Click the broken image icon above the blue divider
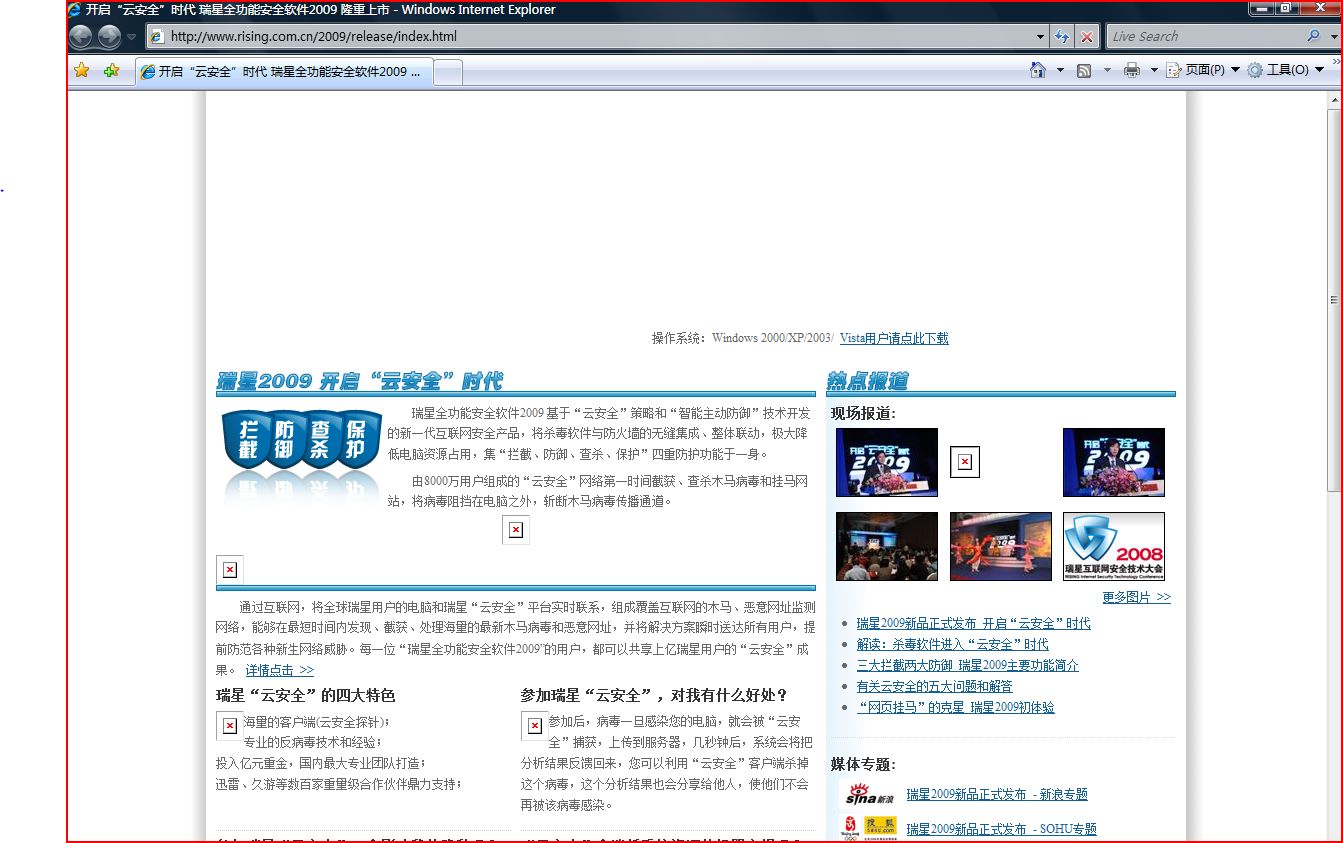 [230, 569]
